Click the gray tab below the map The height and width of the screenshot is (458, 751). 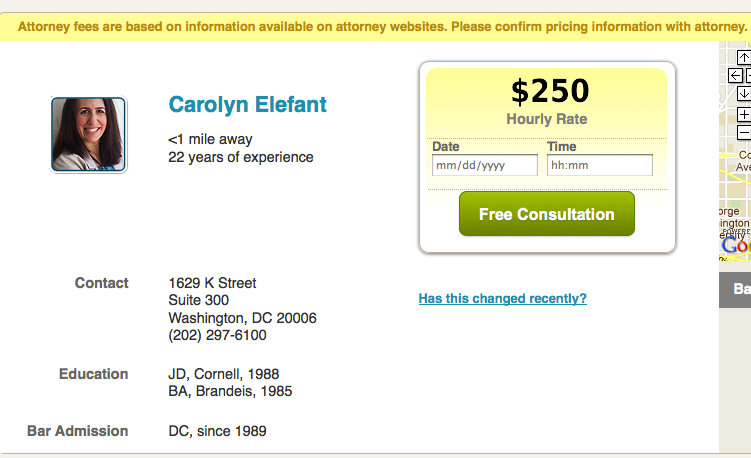(x=737, y=289)
